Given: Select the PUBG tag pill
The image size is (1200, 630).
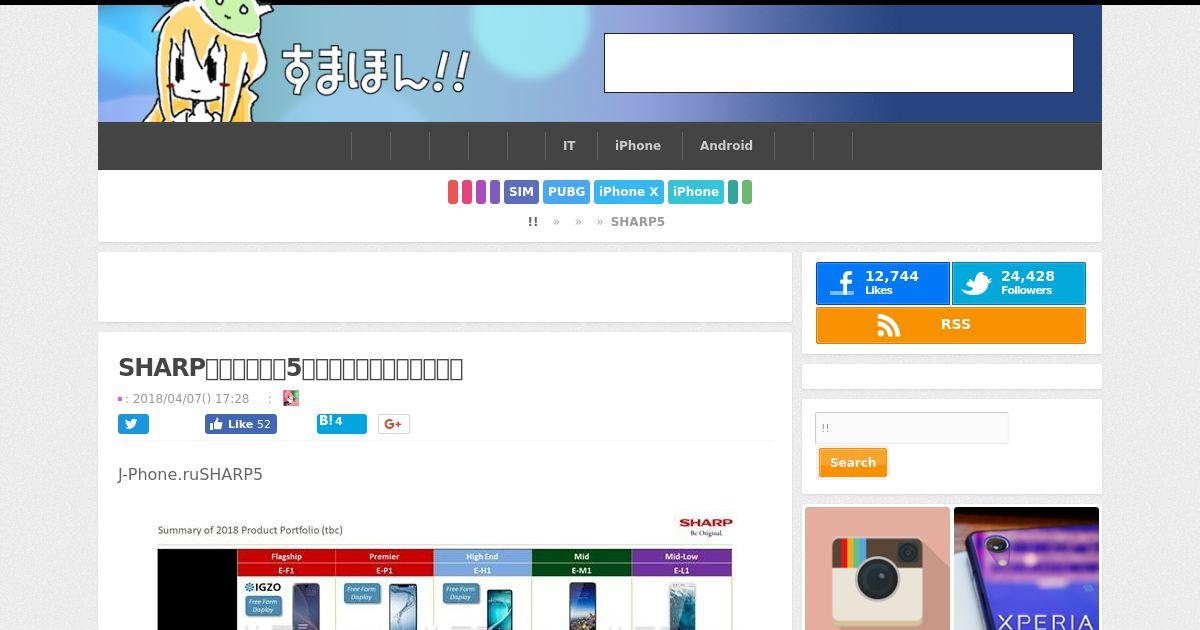Looking at the screenshot, I should (566, 192).
